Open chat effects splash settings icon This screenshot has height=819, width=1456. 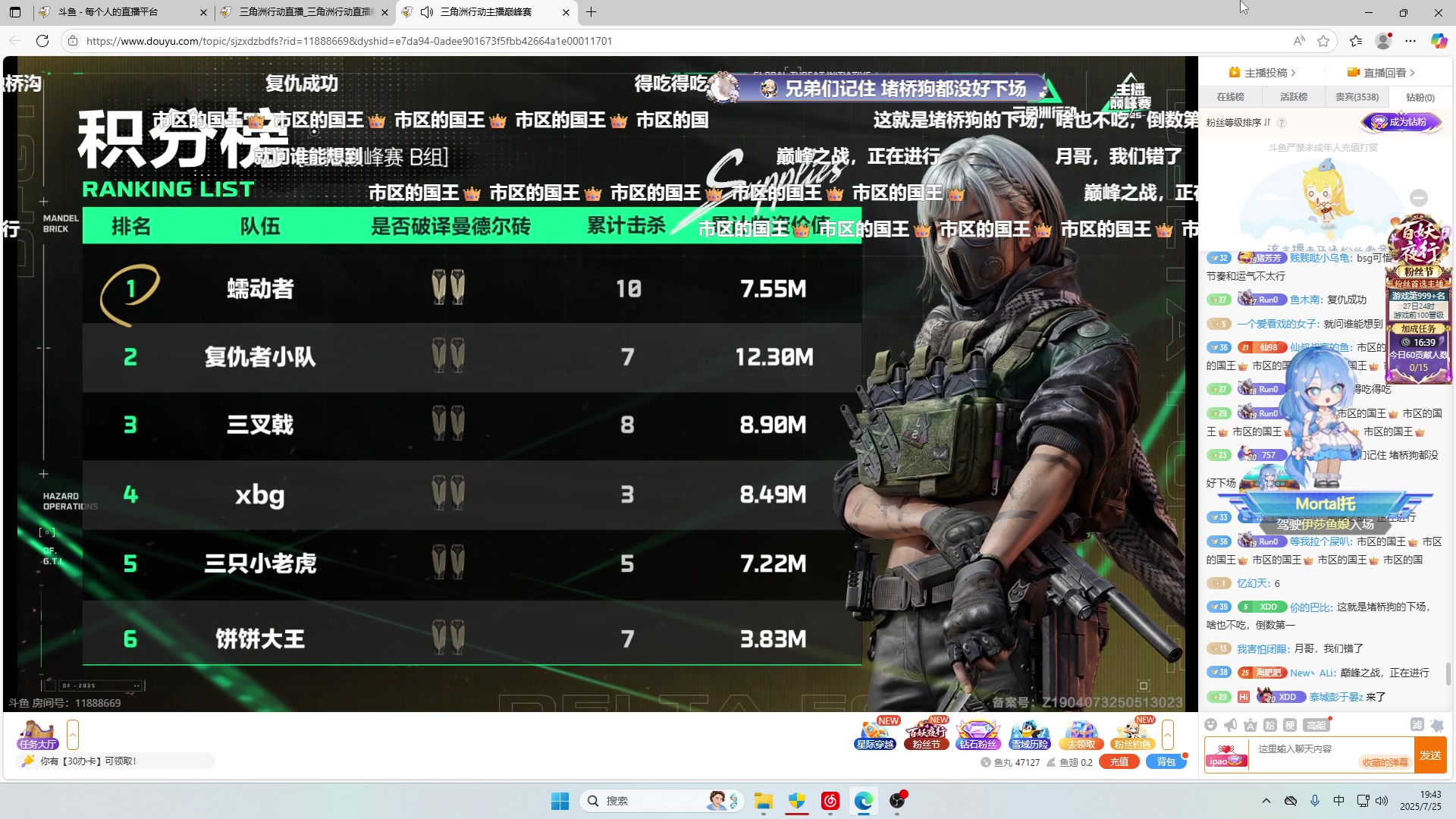pos(1436,725)
